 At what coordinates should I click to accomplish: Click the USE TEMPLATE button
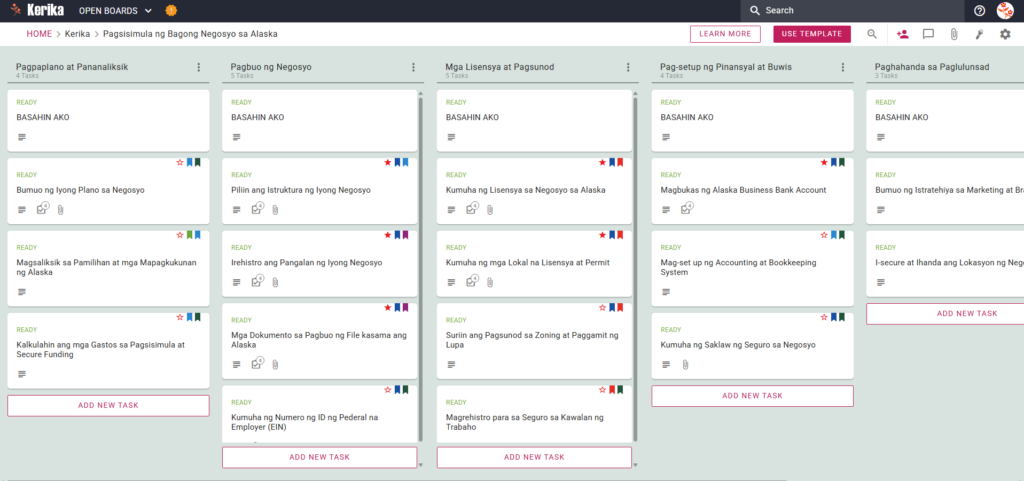812,34
